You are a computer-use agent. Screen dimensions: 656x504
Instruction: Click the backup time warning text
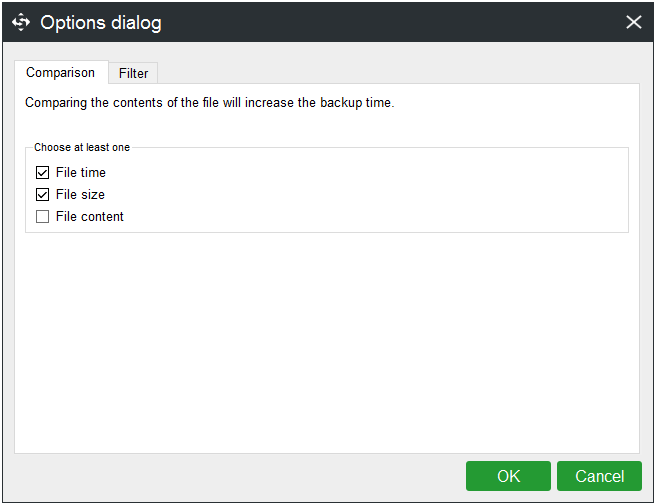point(210,102)
